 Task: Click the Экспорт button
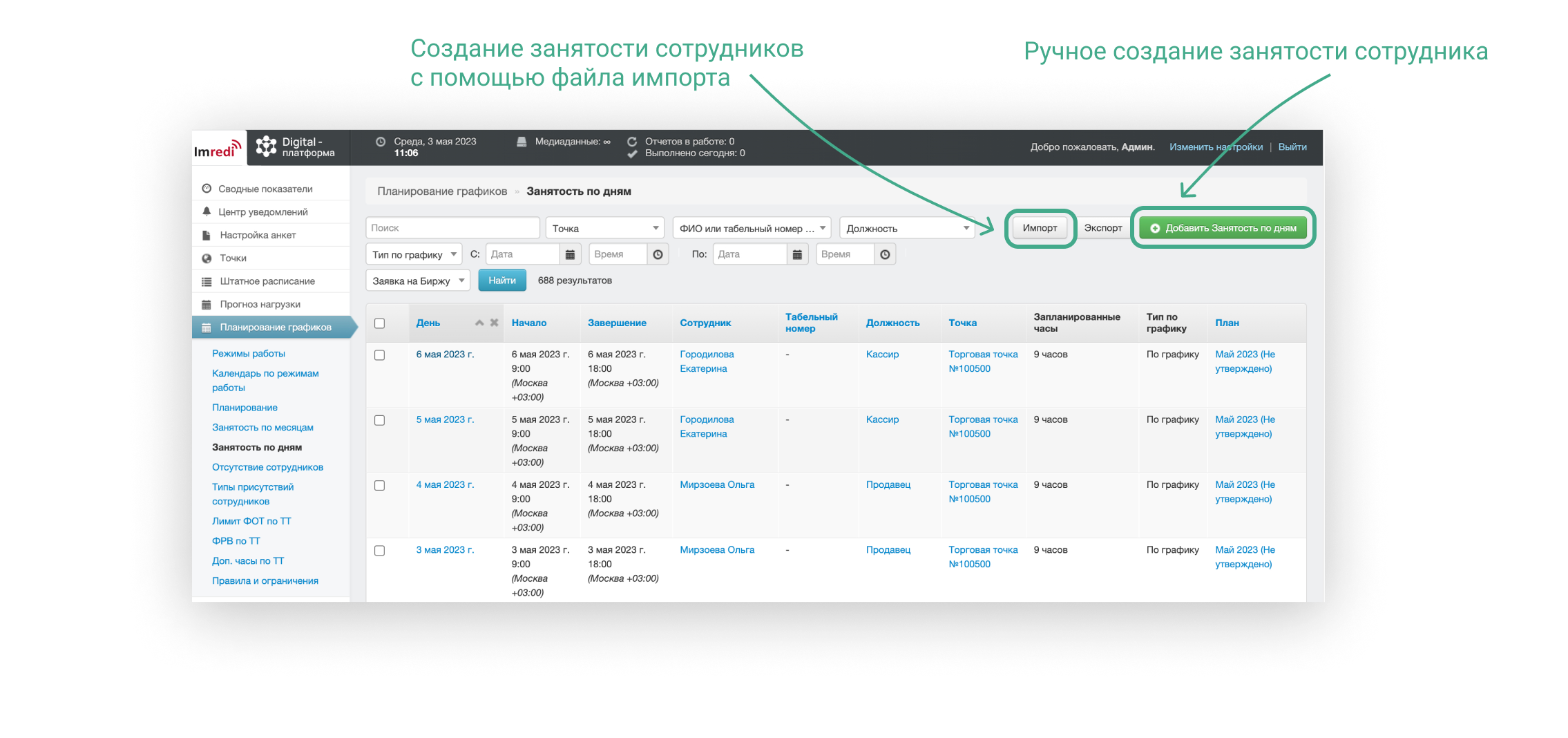point(1103,228)
